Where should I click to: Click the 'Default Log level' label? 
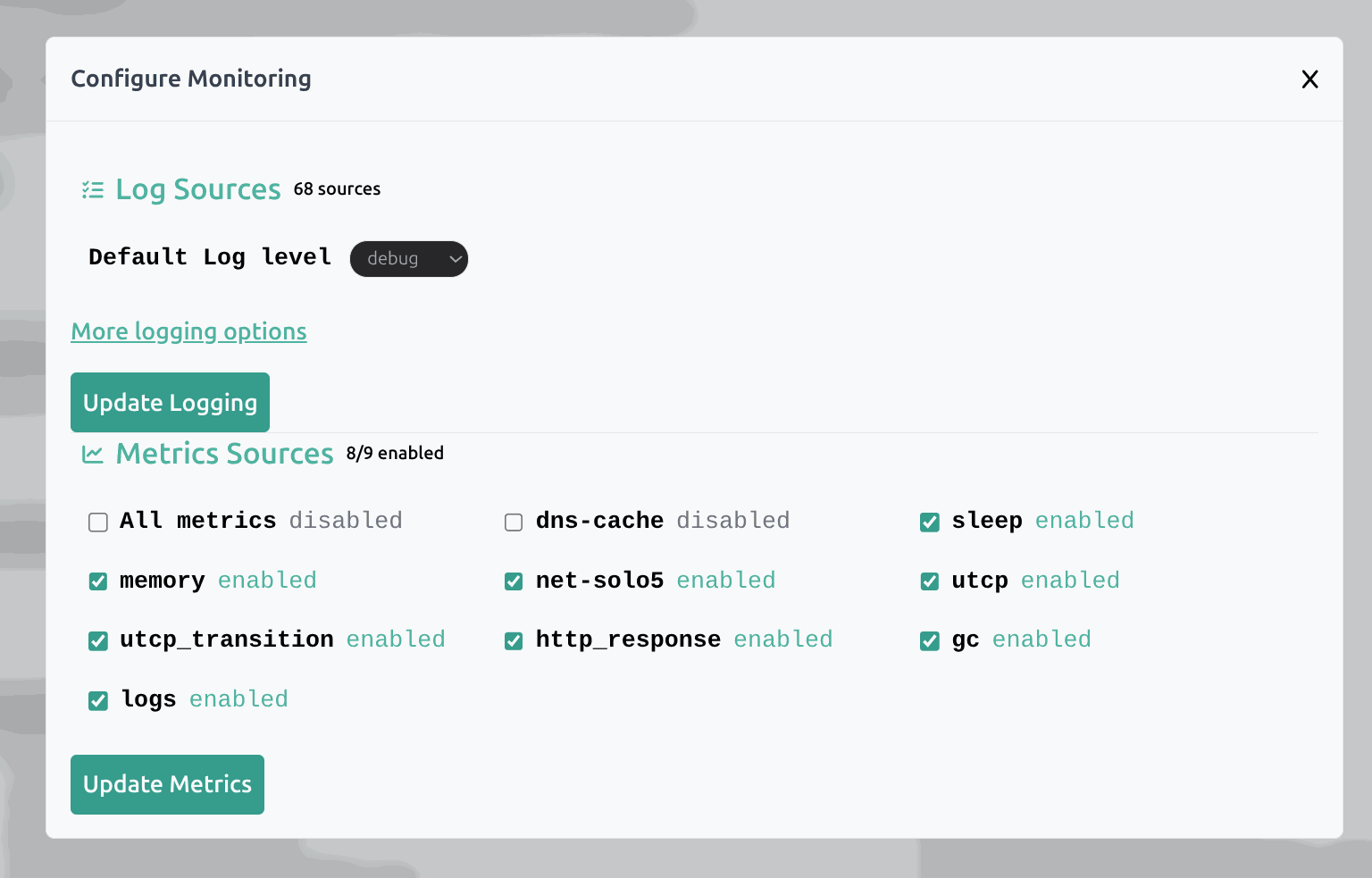pos(210,257)
